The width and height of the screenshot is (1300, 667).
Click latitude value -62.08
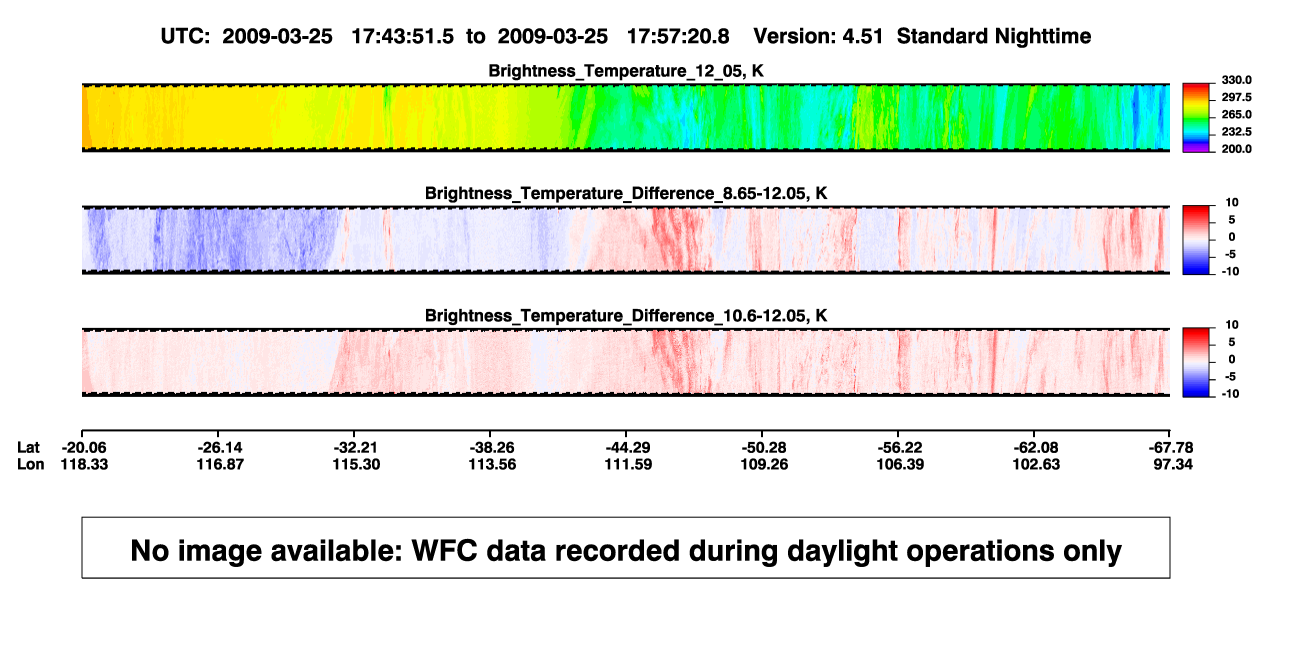pyautogui.click(x=1034, y=447)
